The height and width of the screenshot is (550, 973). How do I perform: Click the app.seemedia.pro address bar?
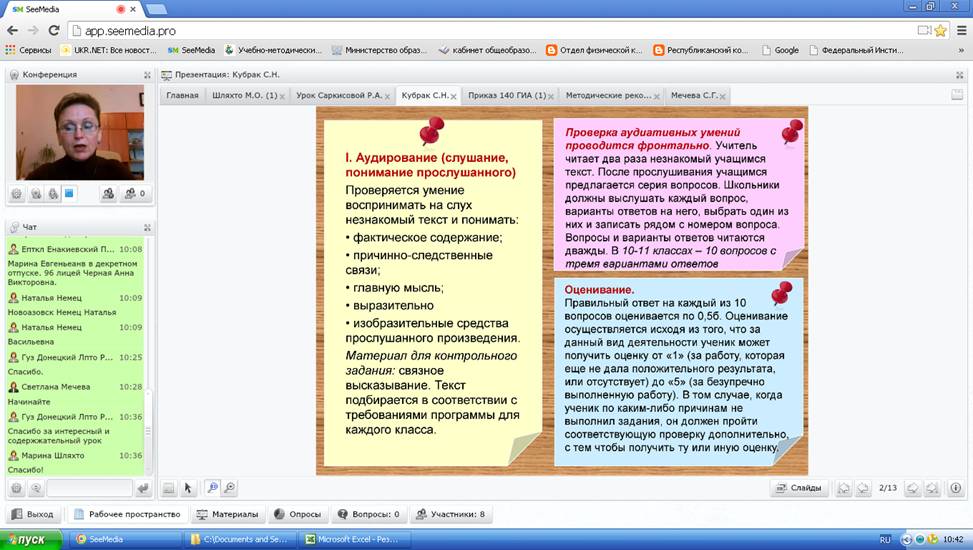pos(490,30)
